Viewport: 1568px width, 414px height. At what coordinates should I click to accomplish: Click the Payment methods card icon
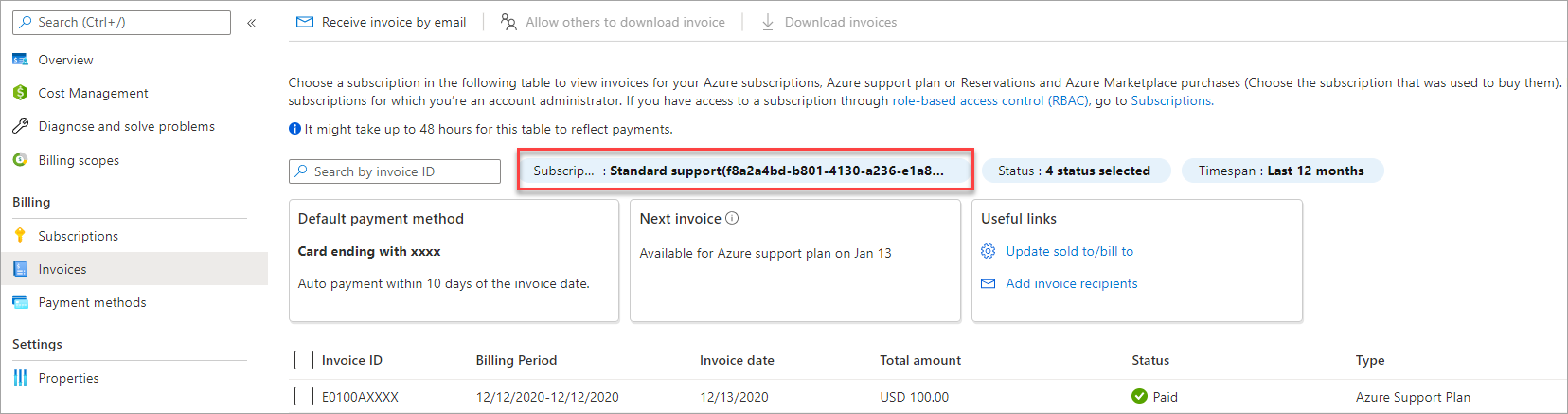[20, 302]
